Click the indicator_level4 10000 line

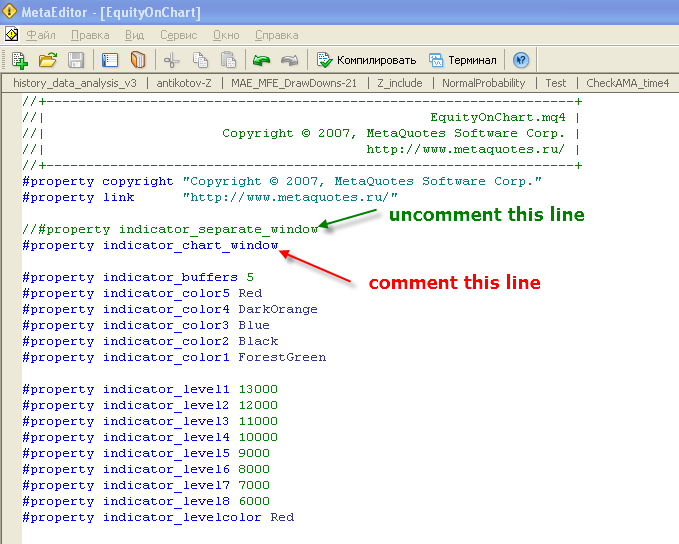pyautogui.click(x=150, y=437)
